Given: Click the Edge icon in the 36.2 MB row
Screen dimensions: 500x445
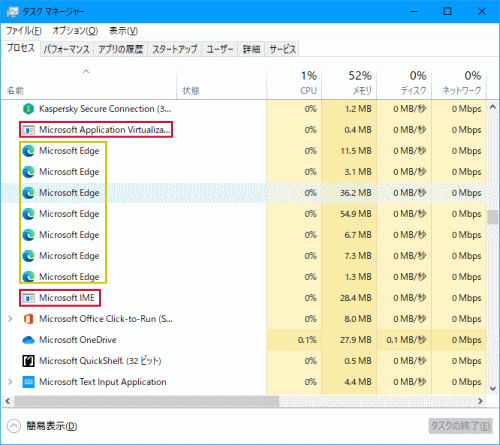Looking at the screenshot, I should point(28,193).
